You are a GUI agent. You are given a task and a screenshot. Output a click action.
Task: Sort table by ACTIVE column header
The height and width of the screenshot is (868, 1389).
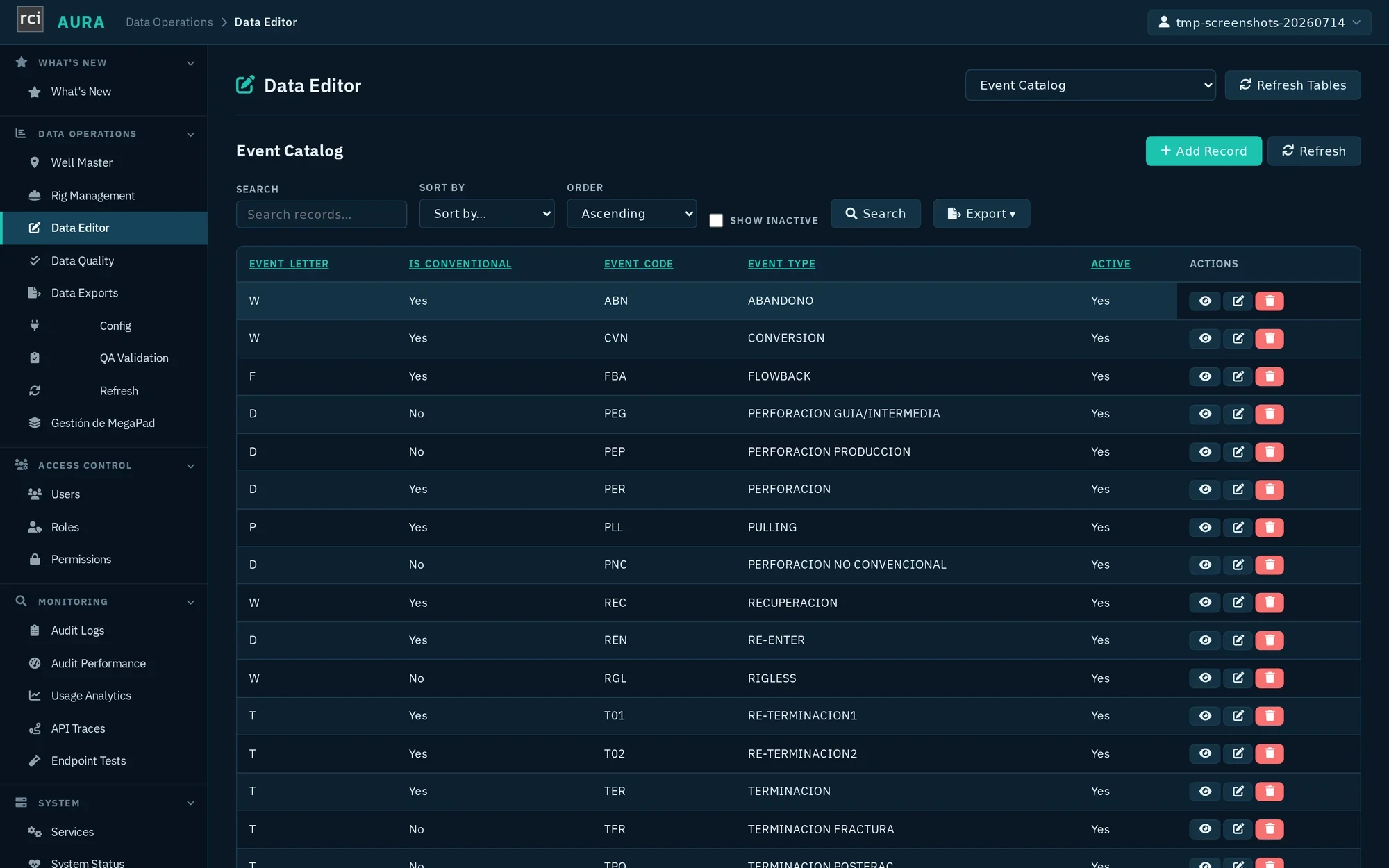[x=1111, y=264]
